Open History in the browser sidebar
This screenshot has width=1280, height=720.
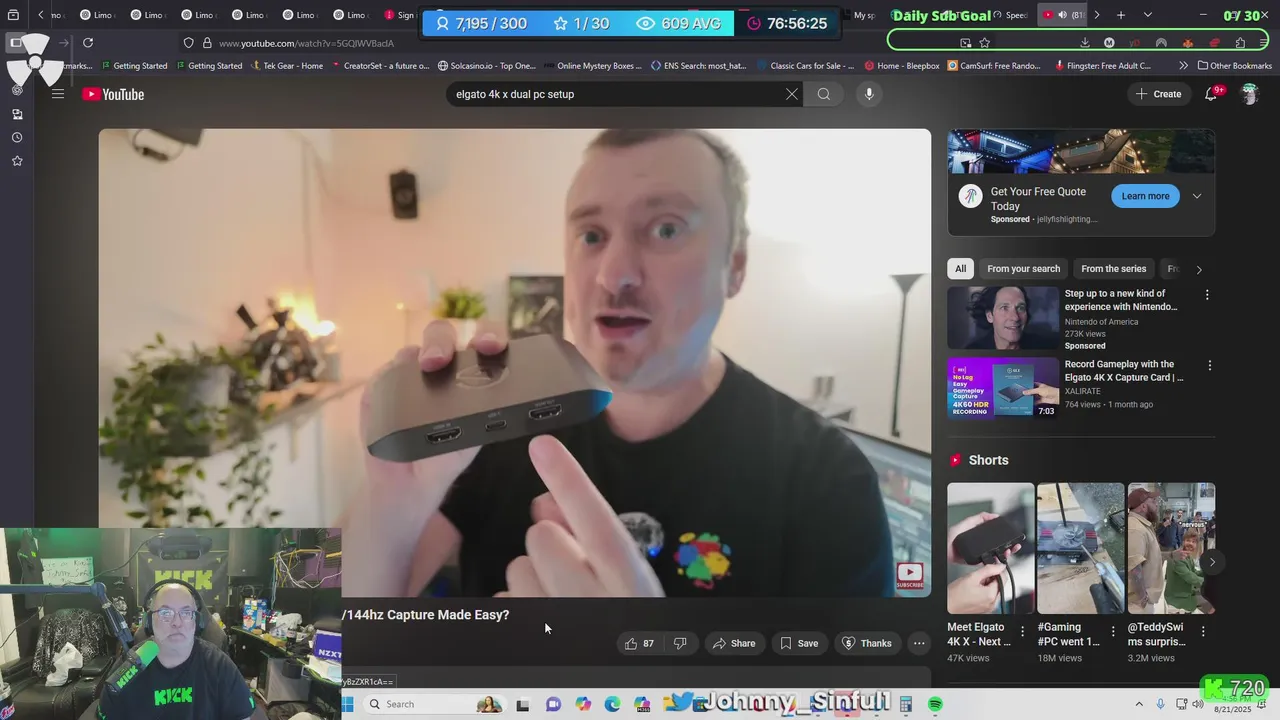point(17,137)
